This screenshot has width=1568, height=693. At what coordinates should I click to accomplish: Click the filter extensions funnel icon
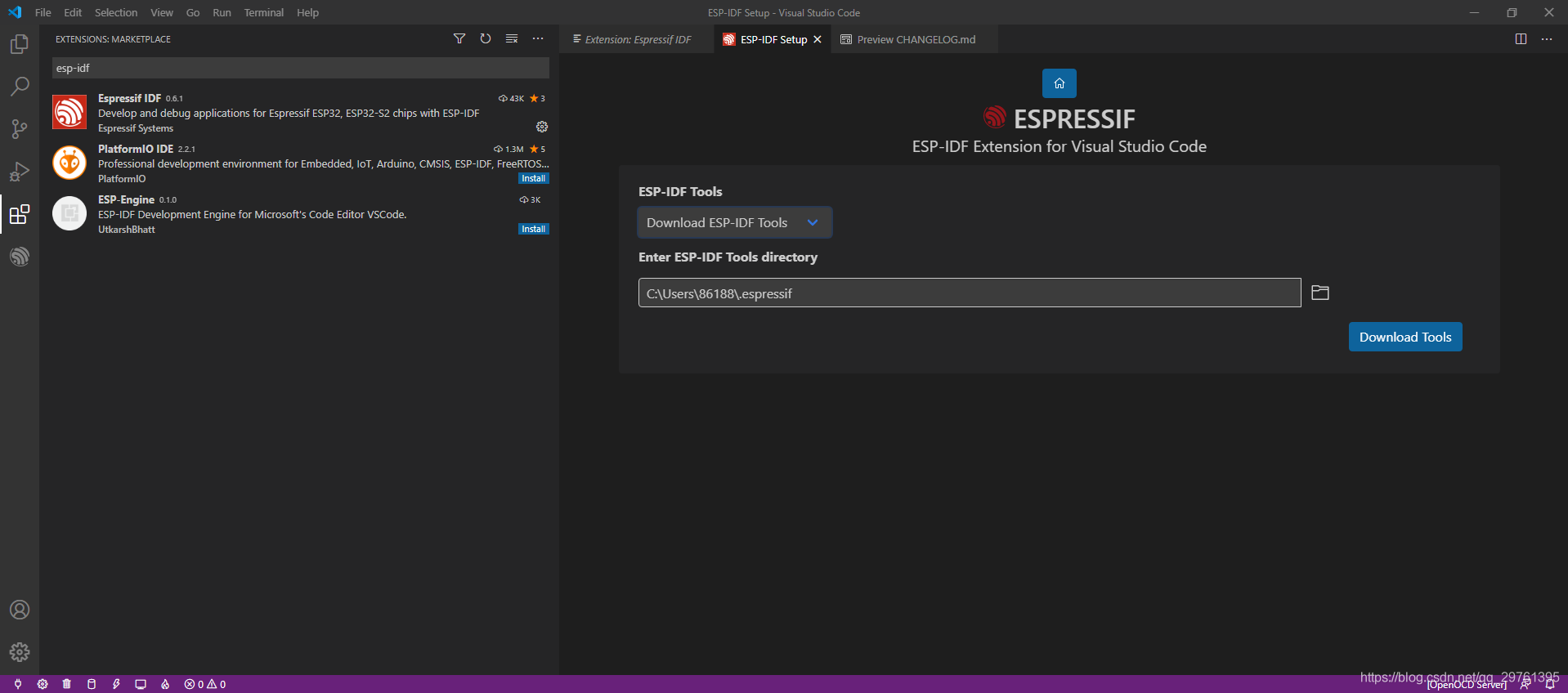pos(459,38)
